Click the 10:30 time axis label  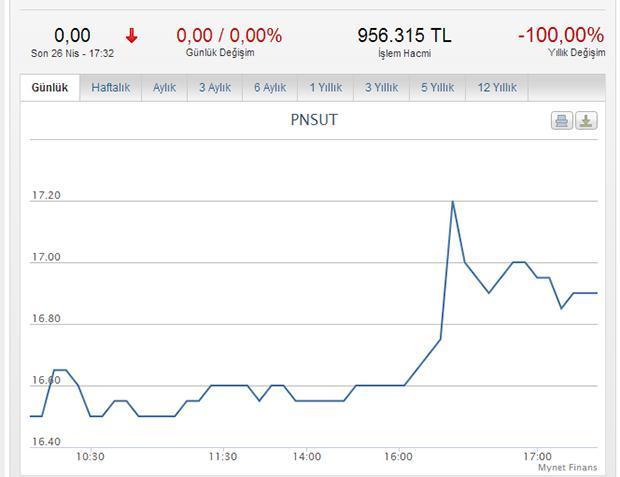[x=91, y=457]
